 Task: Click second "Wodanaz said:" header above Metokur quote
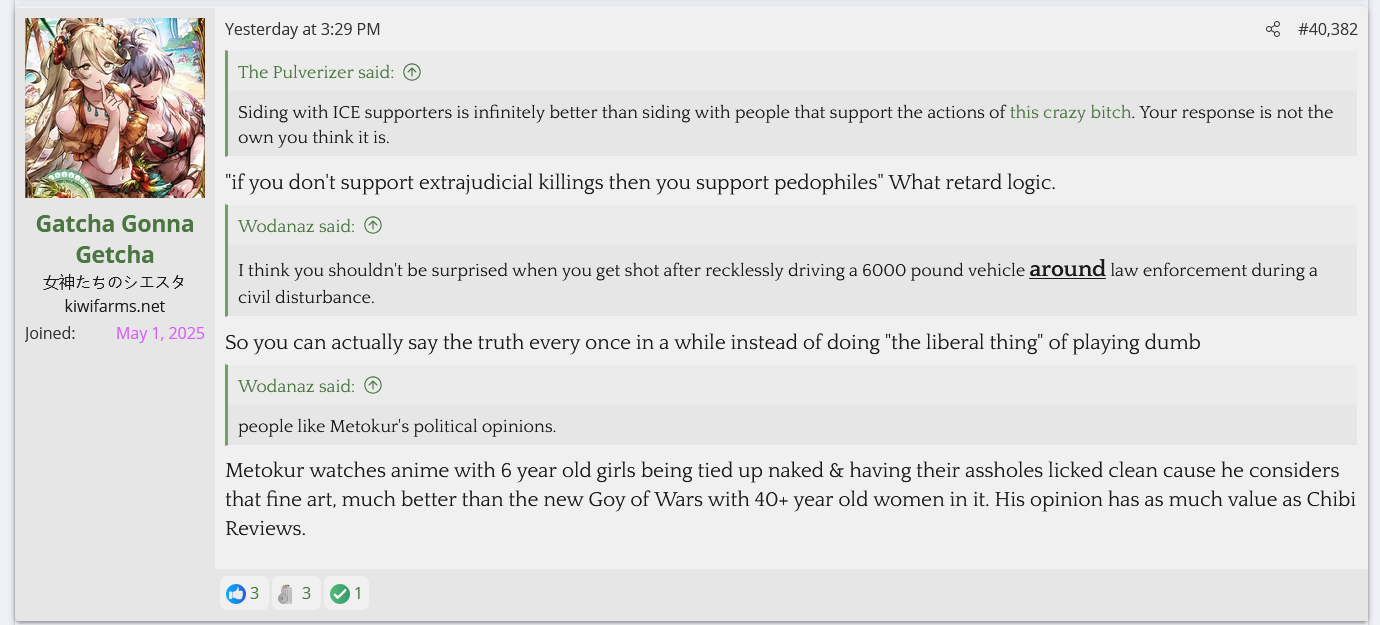click(296, 386)
